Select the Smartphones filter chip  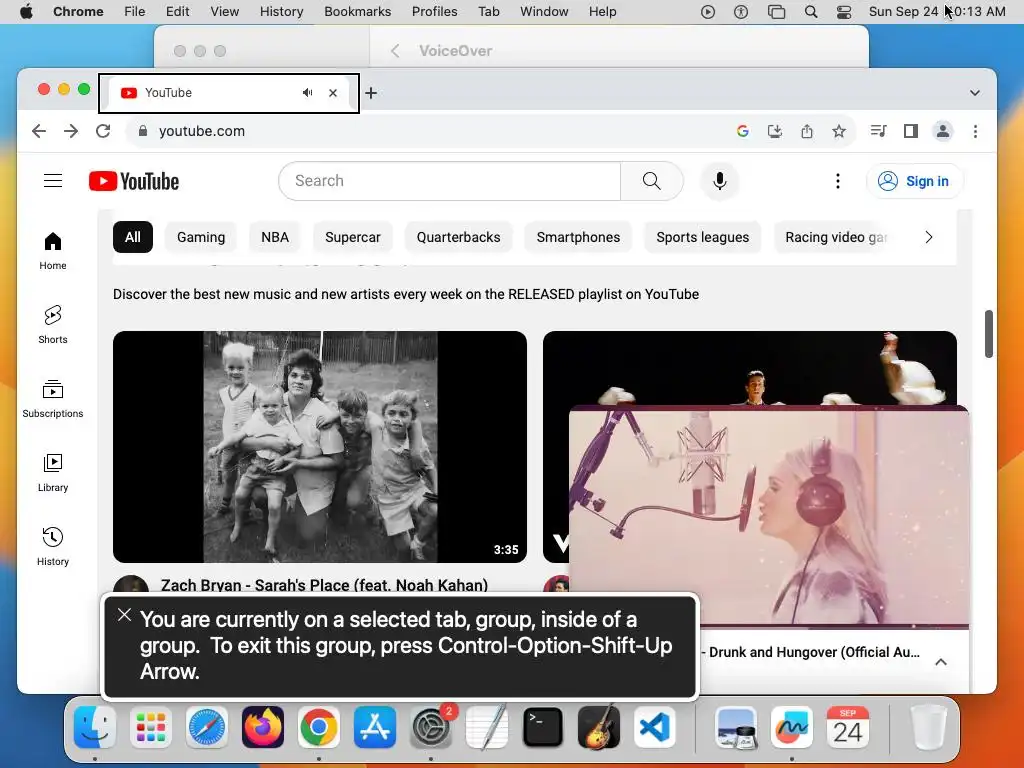click(x=578, y=237)
